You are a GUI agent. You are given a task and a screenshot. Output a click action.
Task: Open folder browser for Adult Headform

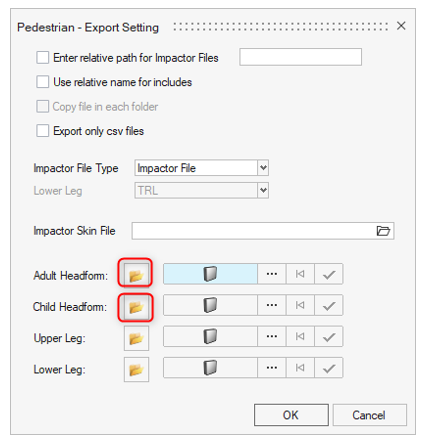click(x=136, y=274)
